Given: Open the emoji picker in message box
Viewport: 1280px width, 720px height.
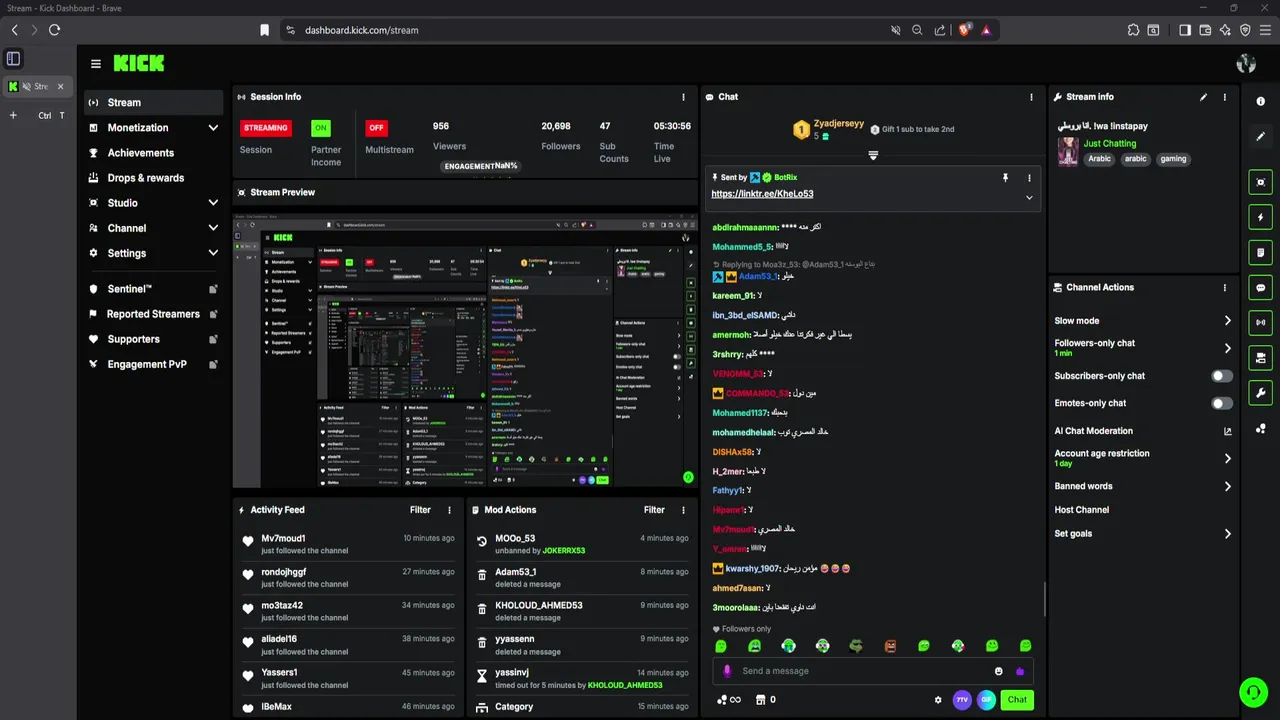Looking at the screenshot, I should pos(998,671).
